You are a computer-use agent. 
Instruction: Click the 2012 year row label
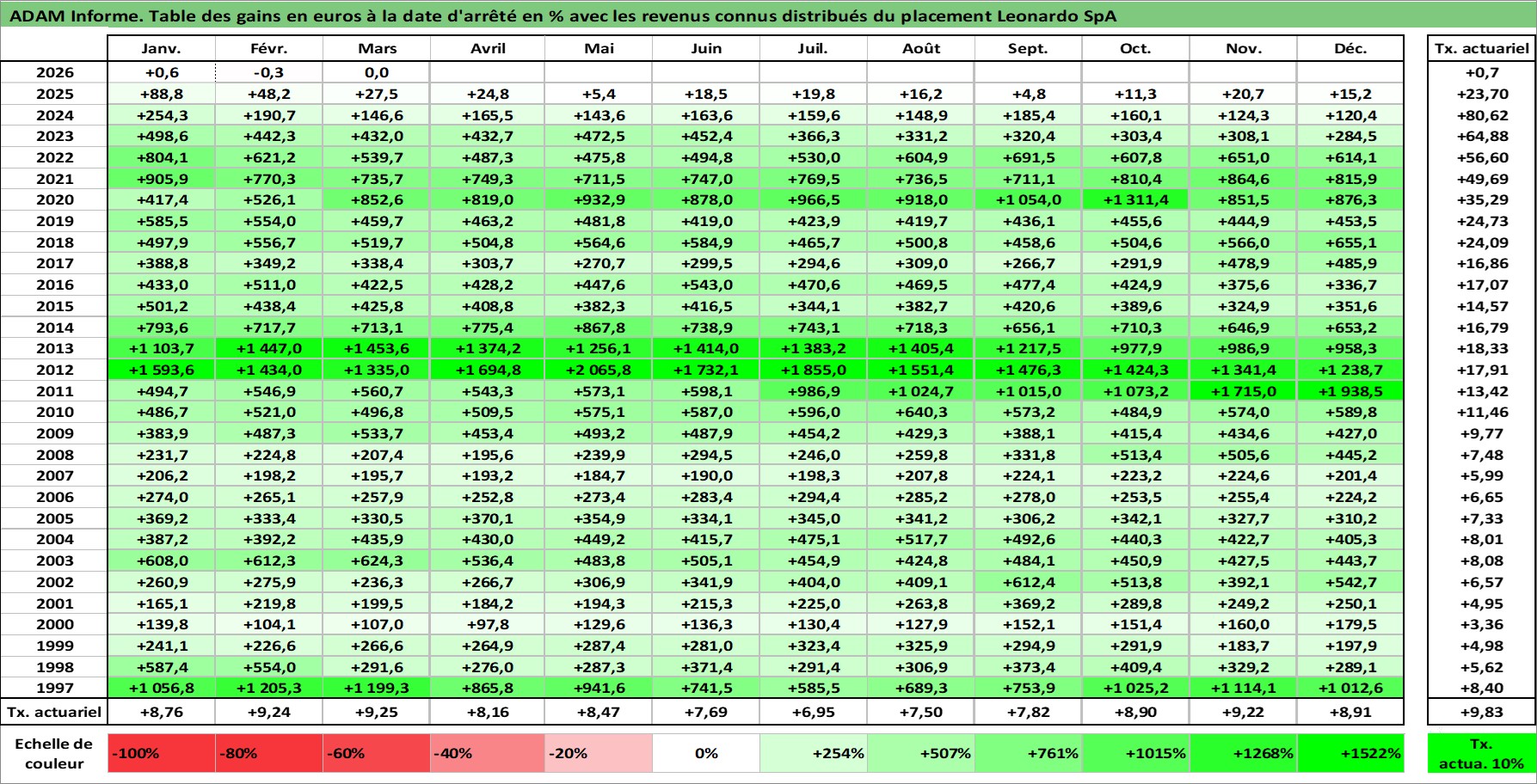point(54,370)
